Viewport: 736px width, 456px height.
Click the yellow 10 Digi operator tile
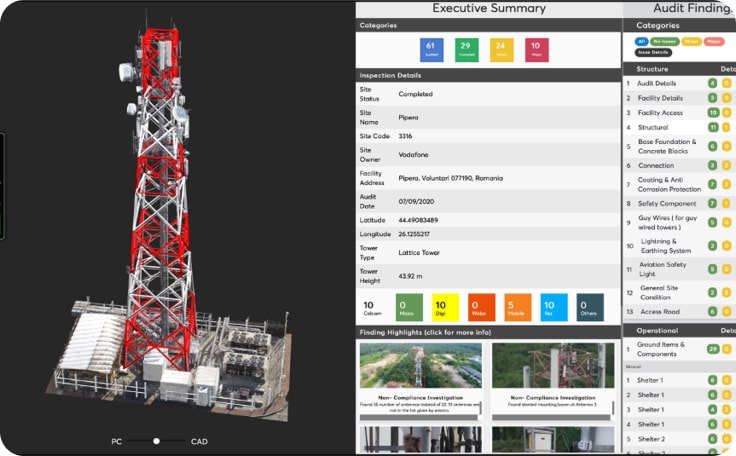(x=445, y=308)
